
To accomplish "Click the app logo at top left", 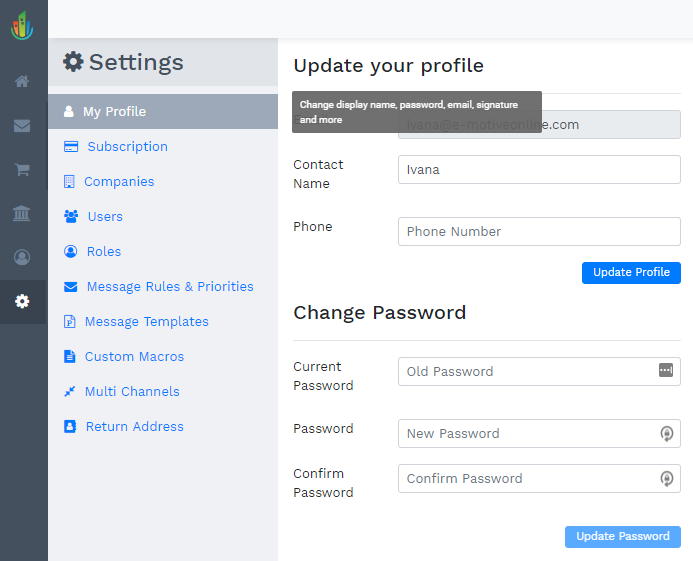I will coord(22,26).
